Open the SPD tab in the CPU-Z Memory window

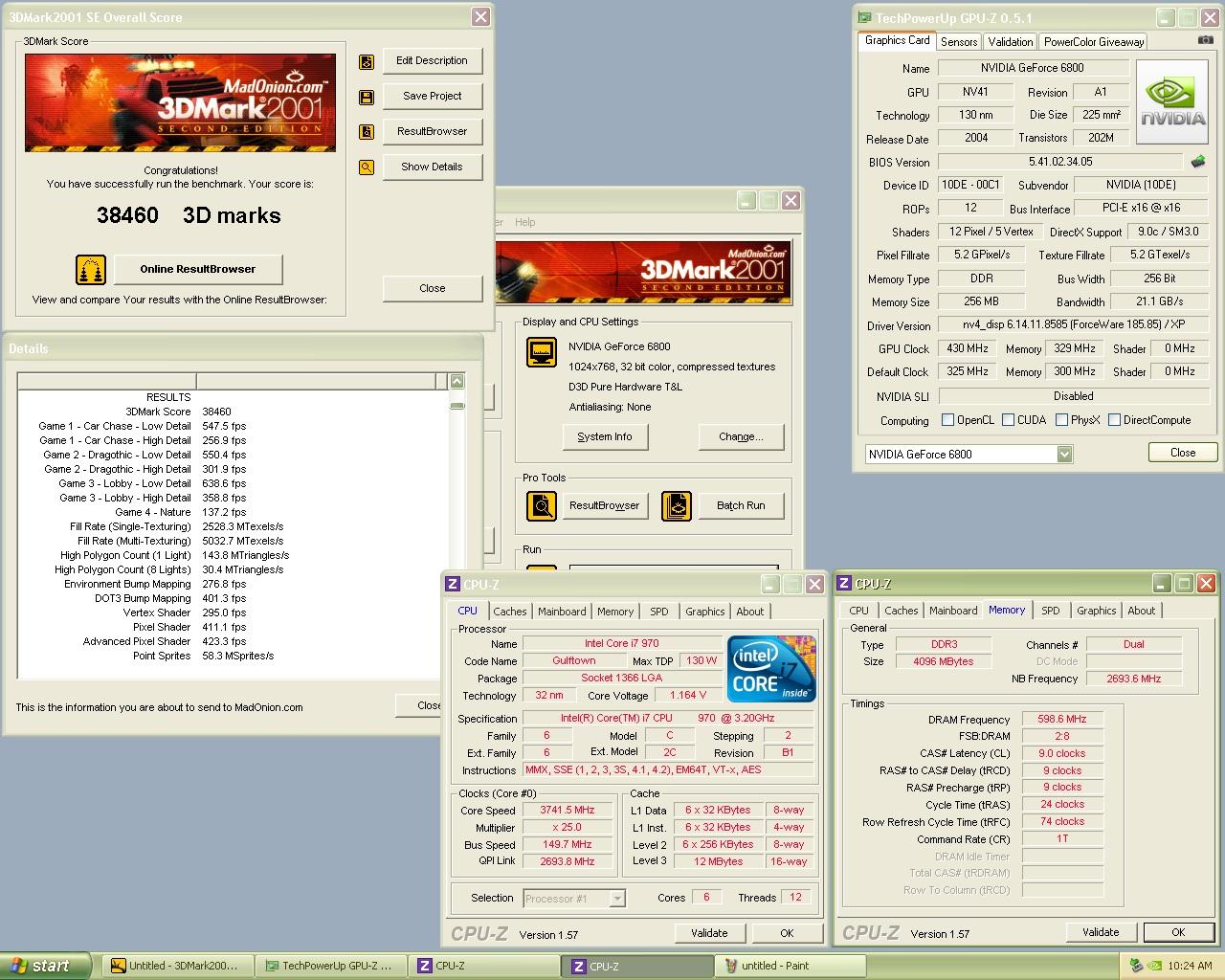click(1051, 611)
